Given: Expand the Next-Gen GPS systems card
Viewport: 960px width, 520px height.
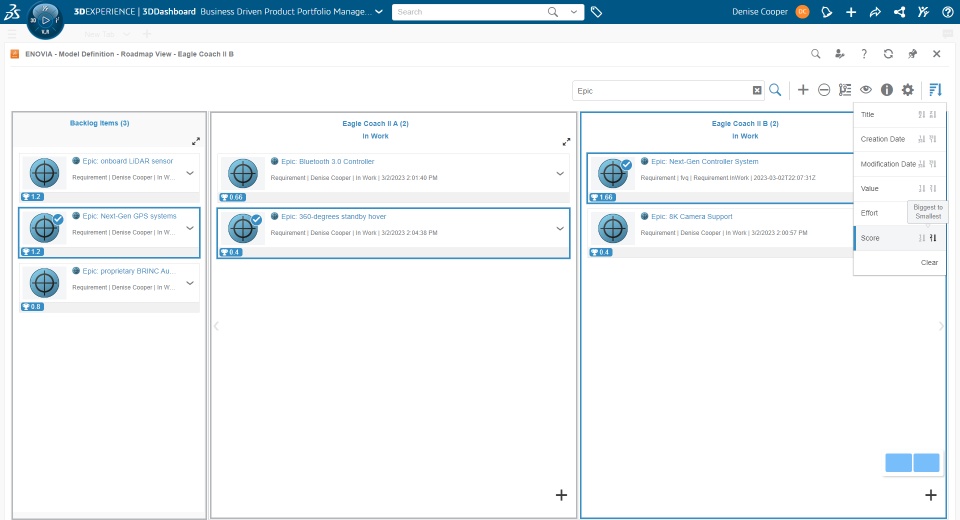Looking at the screenshot, I should [x=190, y=228].
